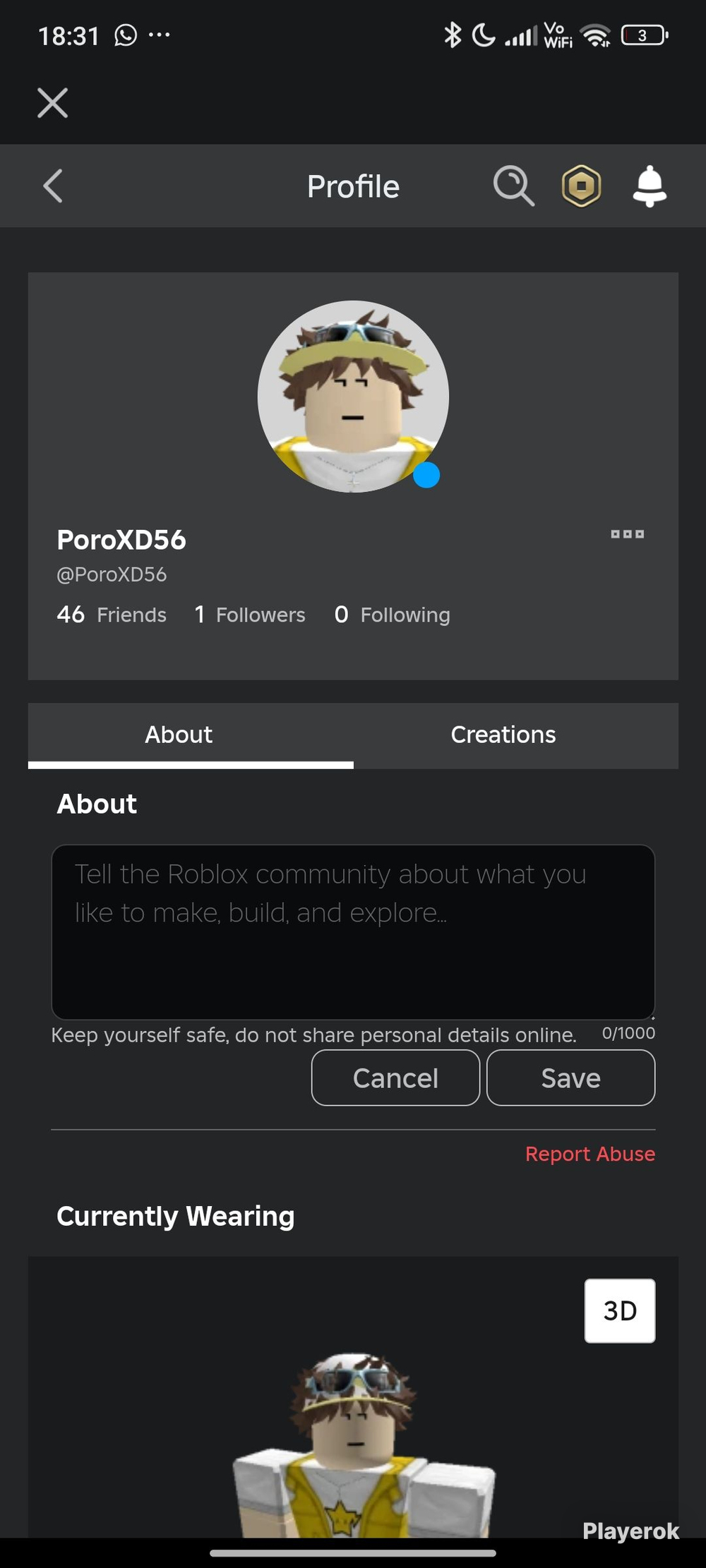706x1568 pixels.
Task: Open search with the magnifier icon
Action: [513, 186]
